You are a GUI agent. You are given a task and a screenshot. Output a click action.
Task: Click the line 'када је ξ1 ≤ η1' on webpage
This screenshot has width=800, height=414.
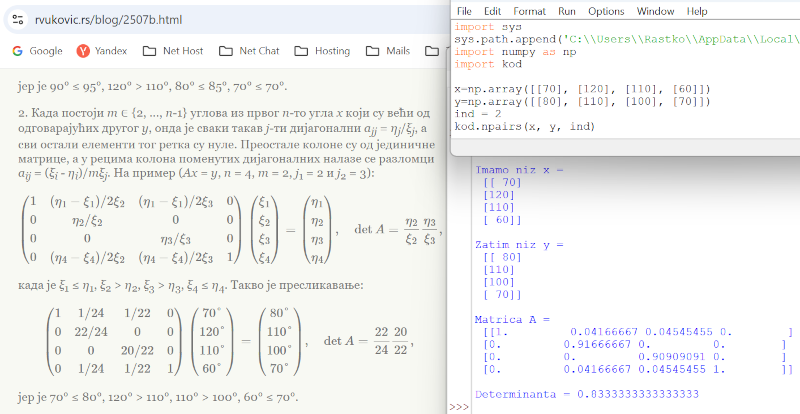(190, 286)
